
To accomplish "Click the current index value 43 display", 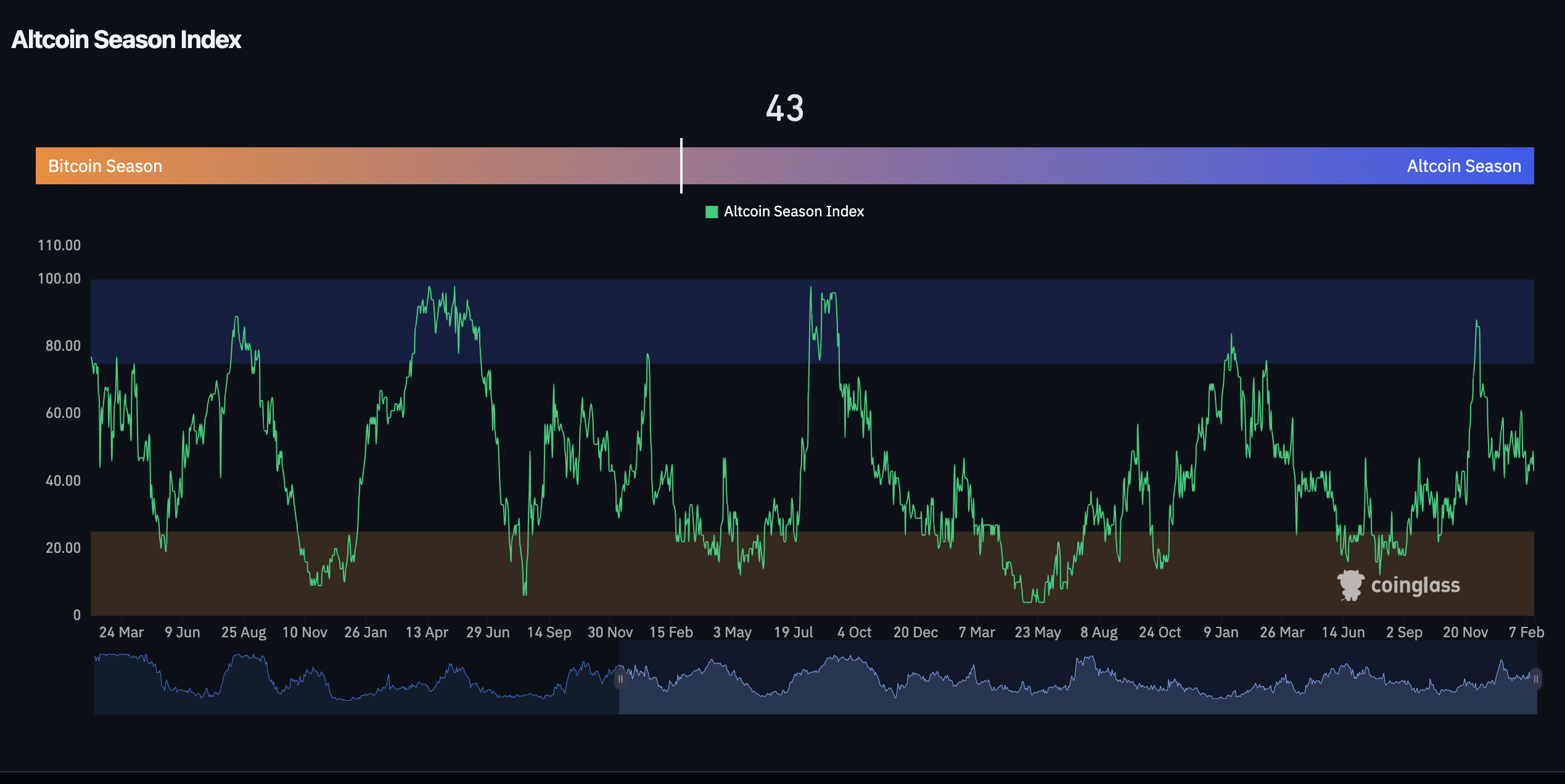I will coord(784,109).
